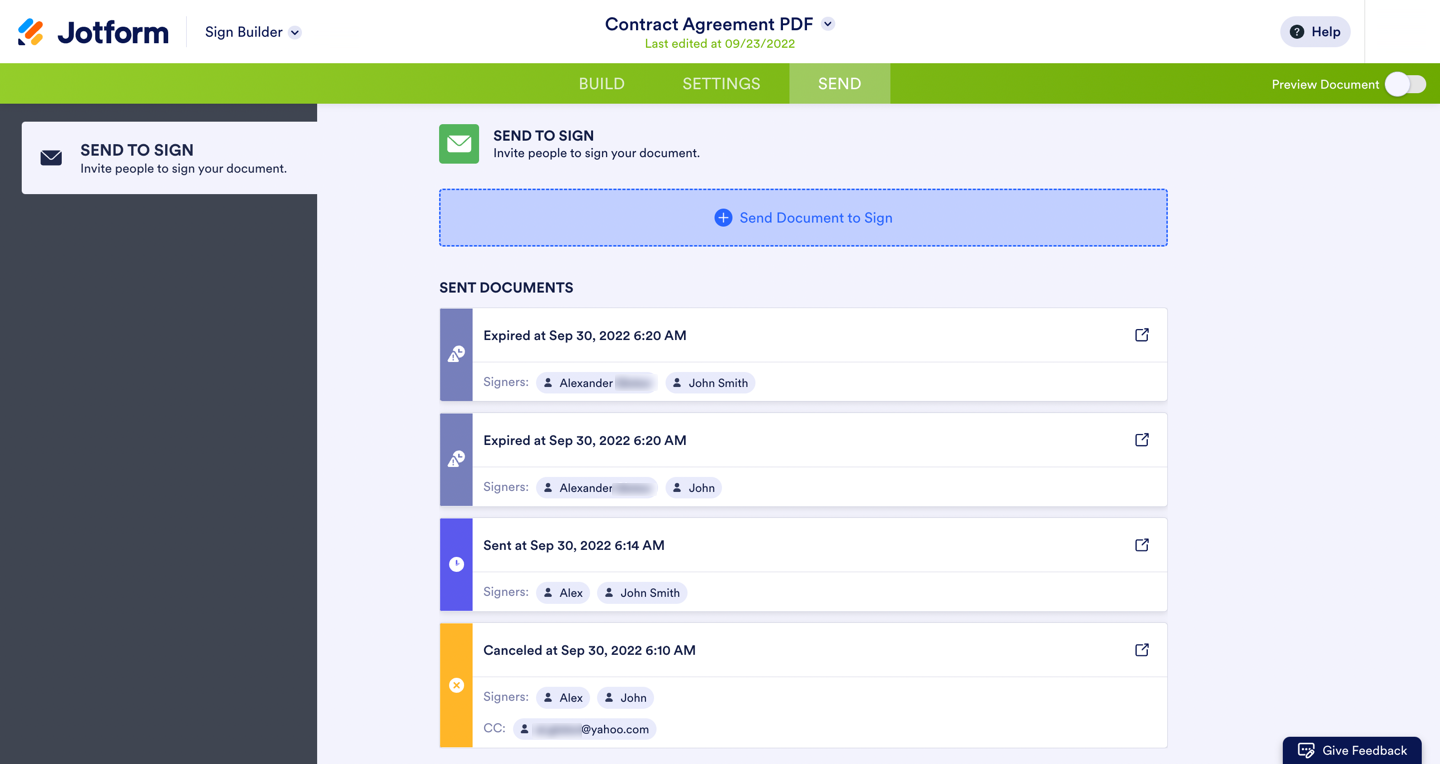The image size is (1440, 764).
Task: Click the John Smith signer chip in first document
Action: (710, 383)
